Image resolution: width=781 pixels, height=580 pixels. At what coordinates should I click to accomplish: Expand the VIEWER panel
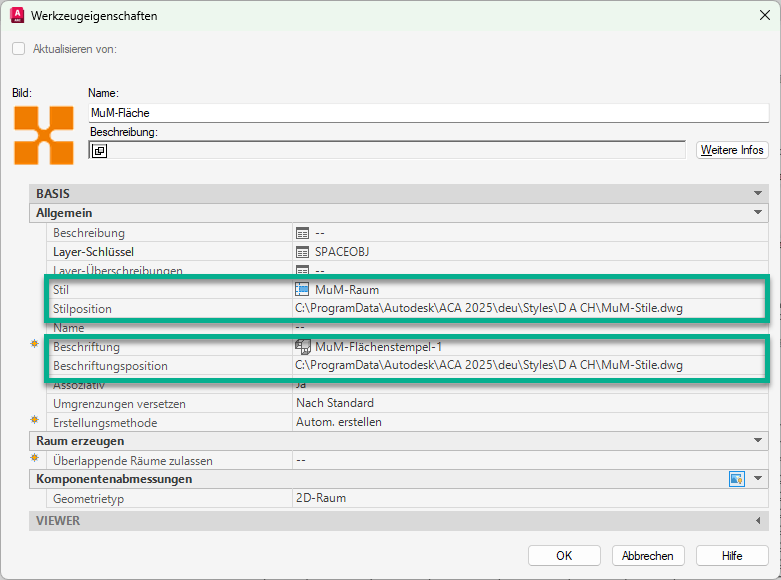click(x=758, y=521)
